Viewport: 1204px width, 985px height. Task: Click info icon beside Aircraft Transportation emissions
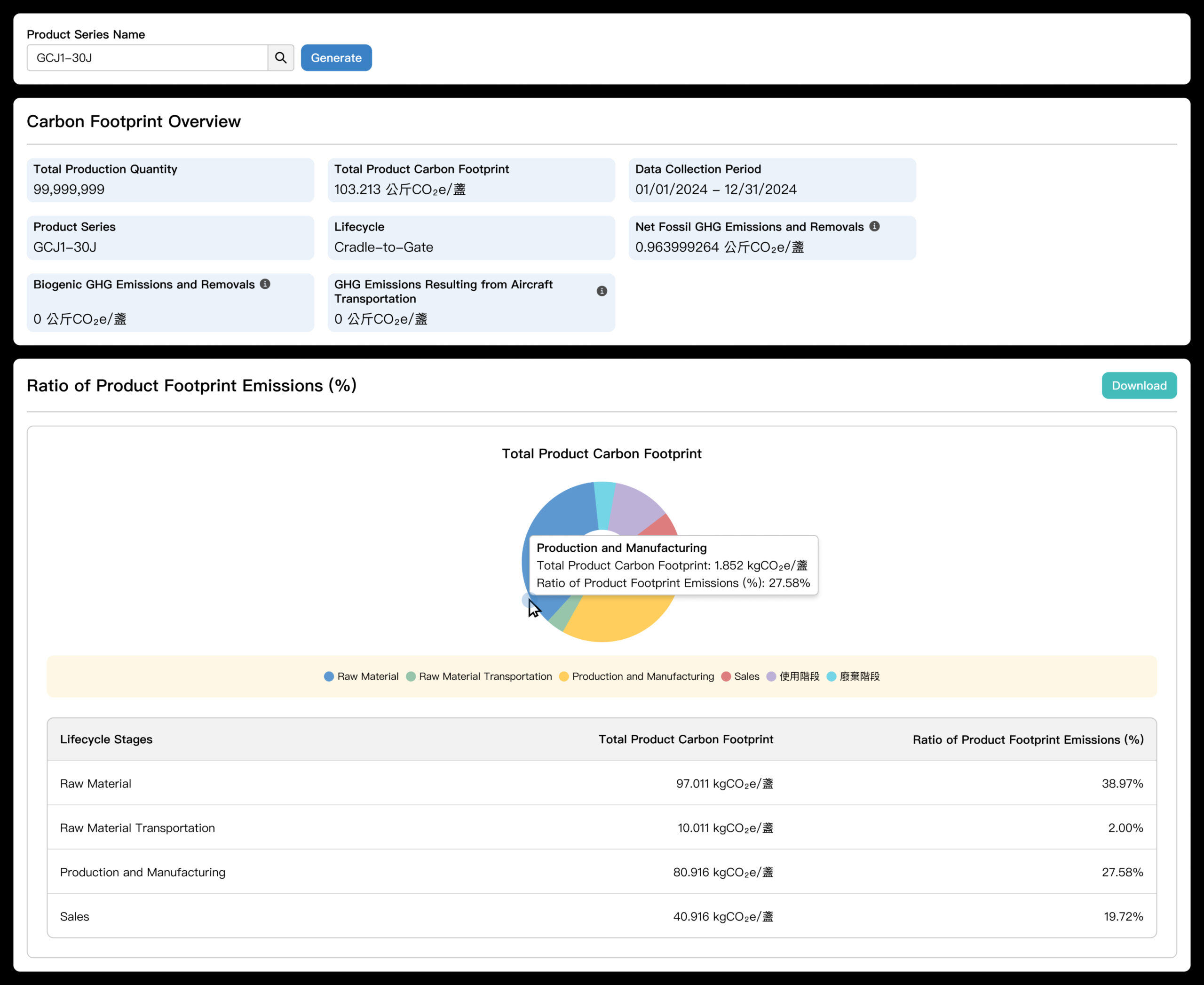pyautogui.click(x=602, y=291)
